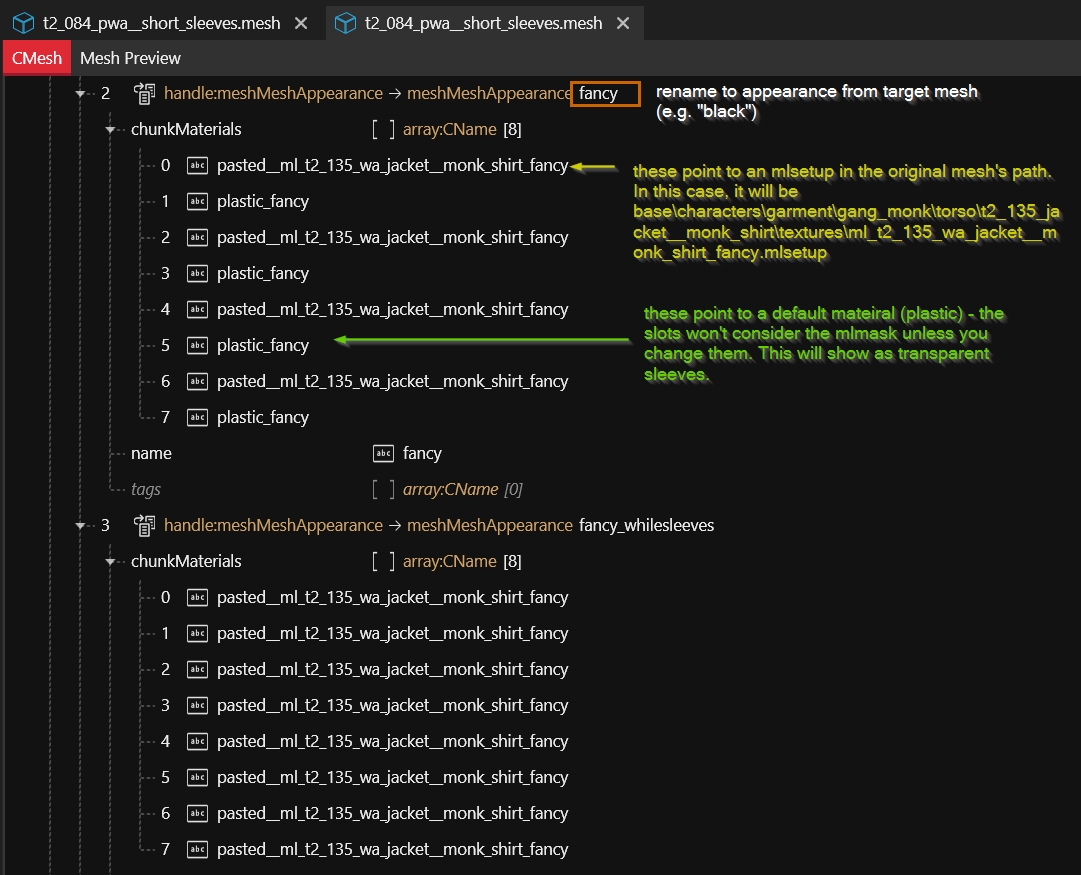Click the string icon of plastic_fancy index 5
The width and height of the screenshot is (1081, 875).
point(198,345)
